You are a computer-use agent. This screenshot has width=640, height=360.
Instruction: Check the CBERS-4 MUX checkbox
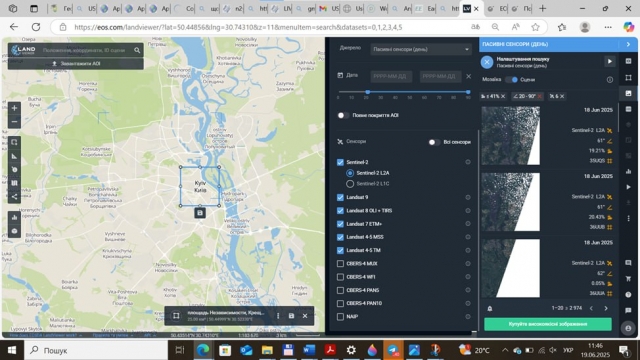[340, 264]
